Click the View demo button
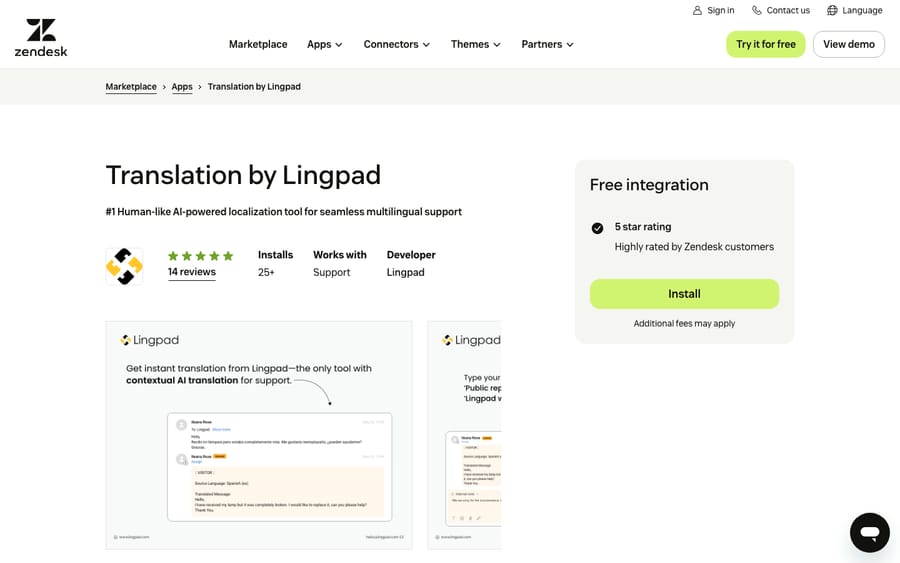Screen dimensions: 900x563 [848, 44]
